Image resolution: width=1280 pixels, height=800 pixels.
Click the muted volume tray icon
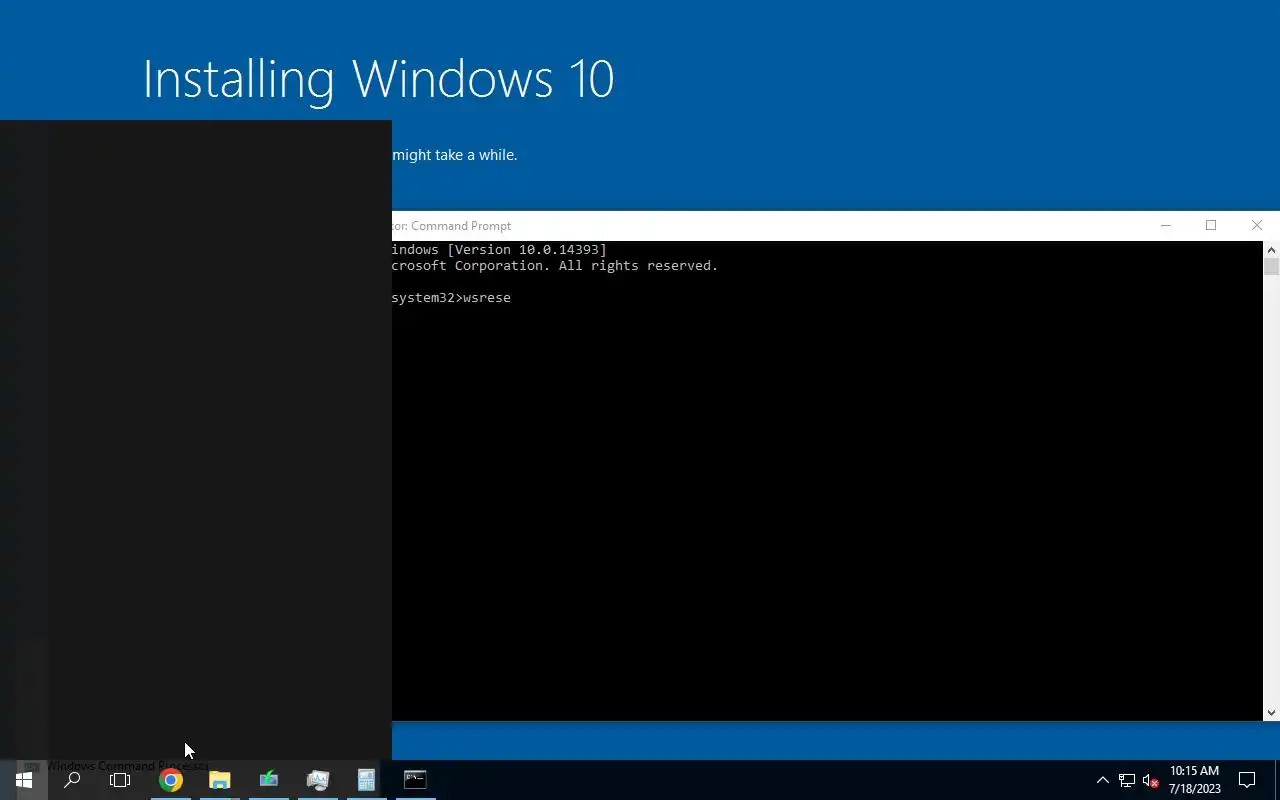pos(1150,780)
